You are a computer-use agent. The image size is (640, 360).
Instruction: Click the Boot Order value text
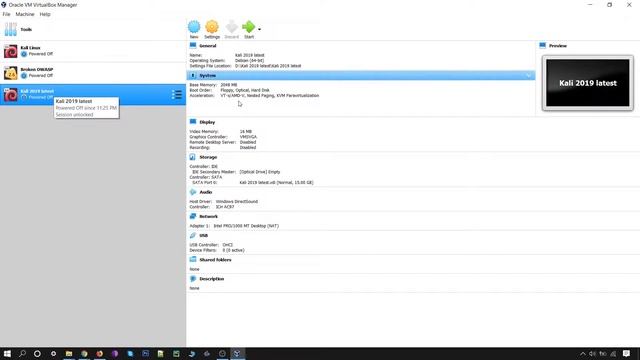245,90
